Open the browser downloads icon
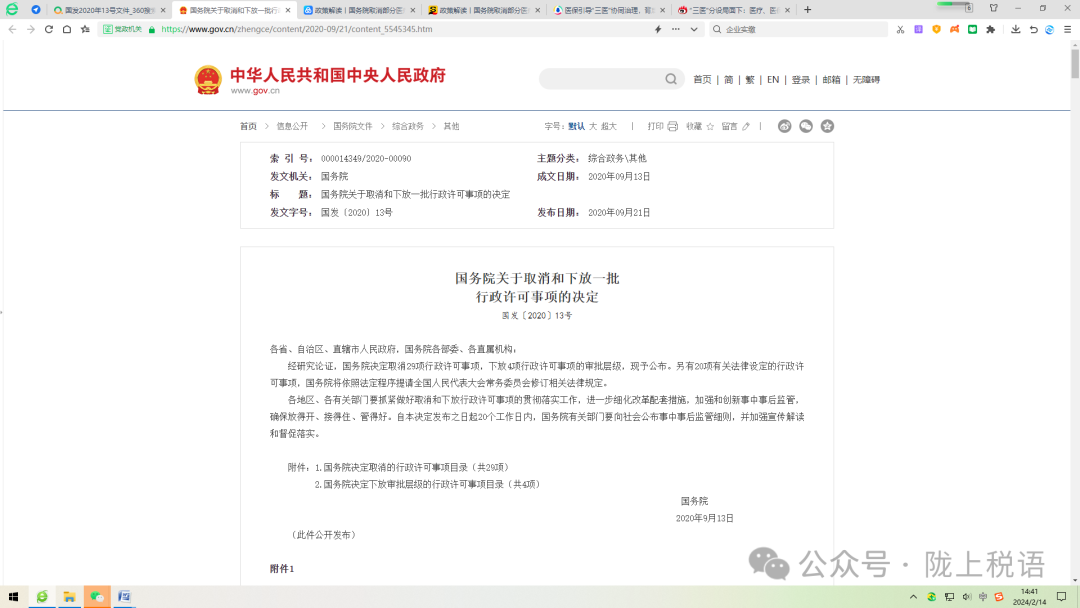This screenshot has width=1080, height=608. pos(1016,29)
